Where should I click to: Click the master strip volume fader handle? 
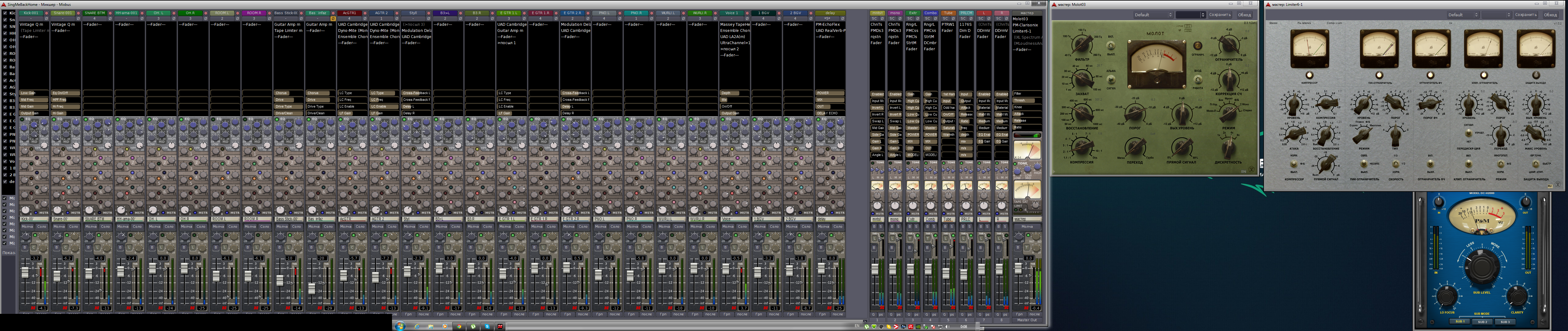pos(1018,268)
